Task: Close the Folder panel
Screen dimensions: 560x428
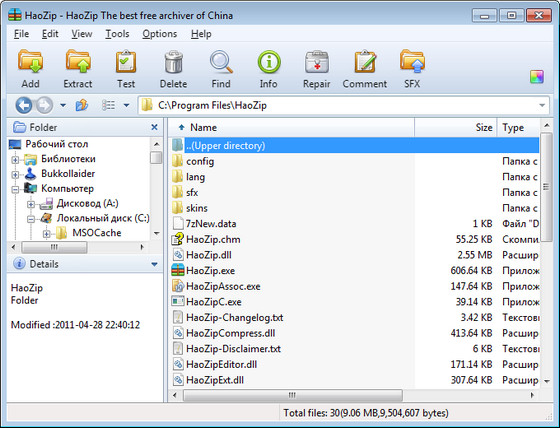Action: 154,127
